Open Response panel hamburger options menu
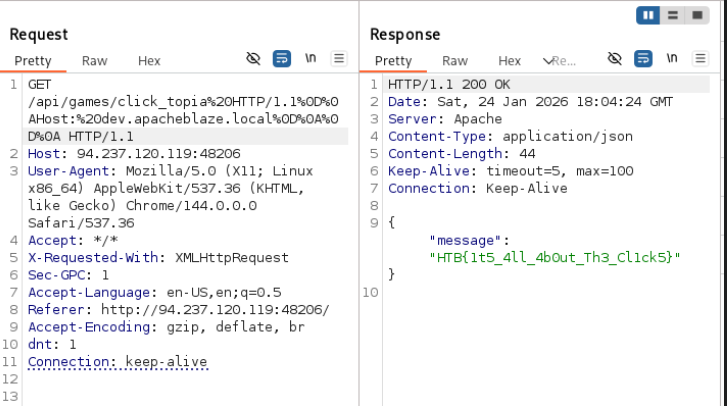Screen dimensions: 727x406 (x=700, y=60)
